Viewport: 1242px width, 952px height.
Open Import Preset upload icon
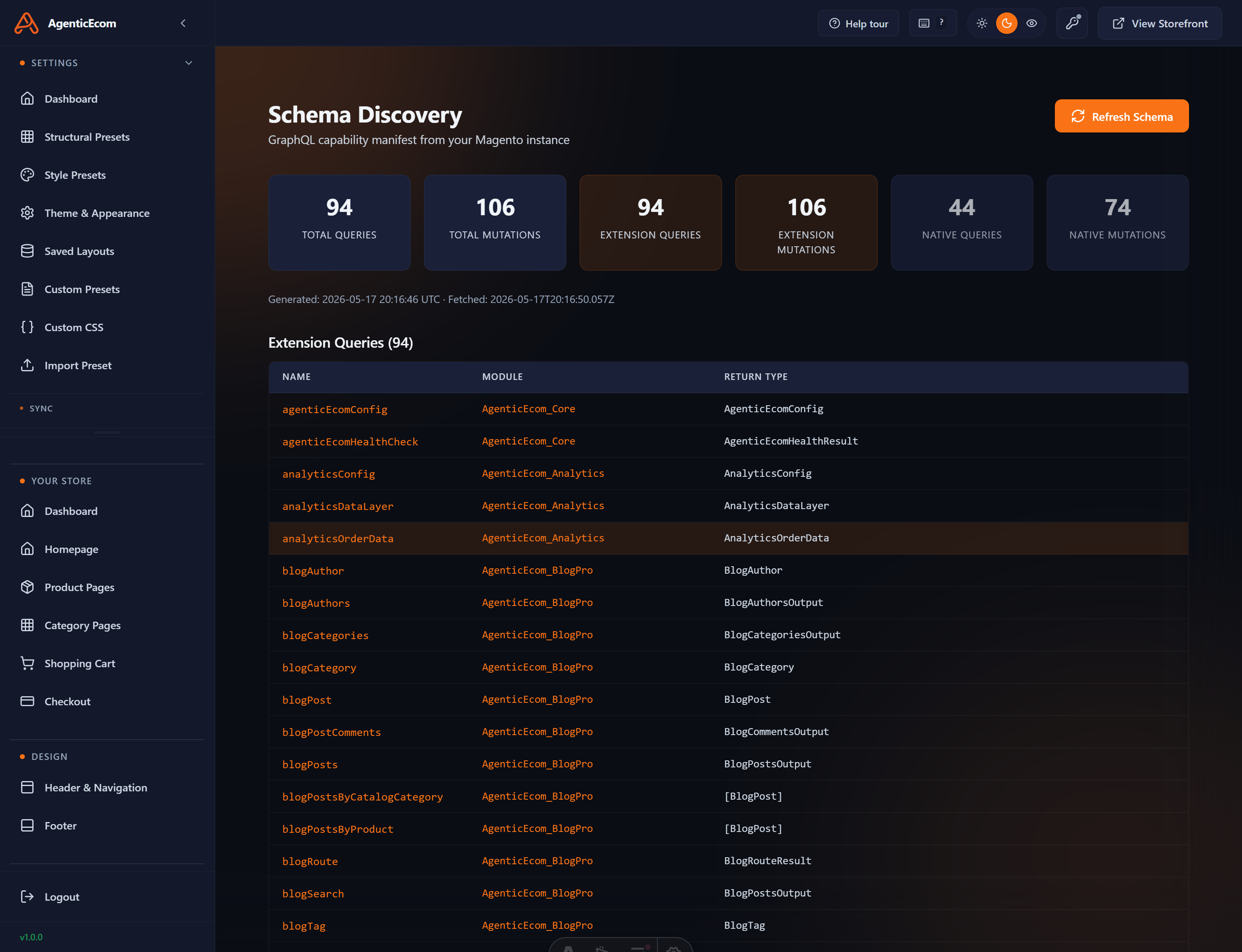tap(27, 365)
